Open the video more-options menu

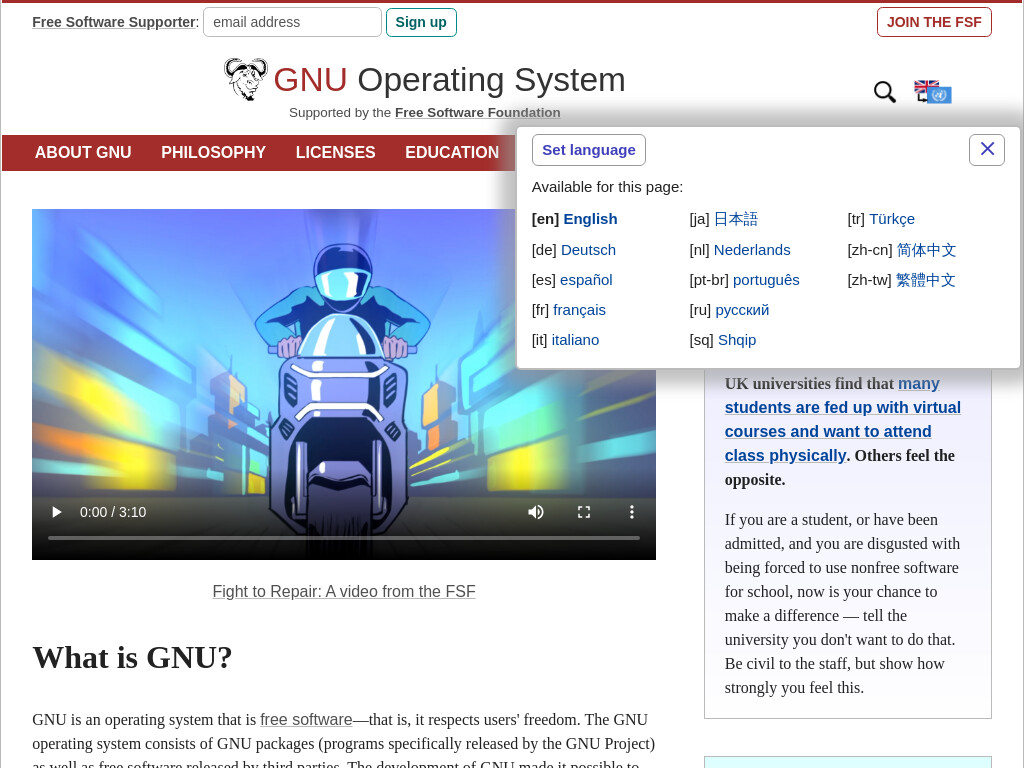[632, 512]
